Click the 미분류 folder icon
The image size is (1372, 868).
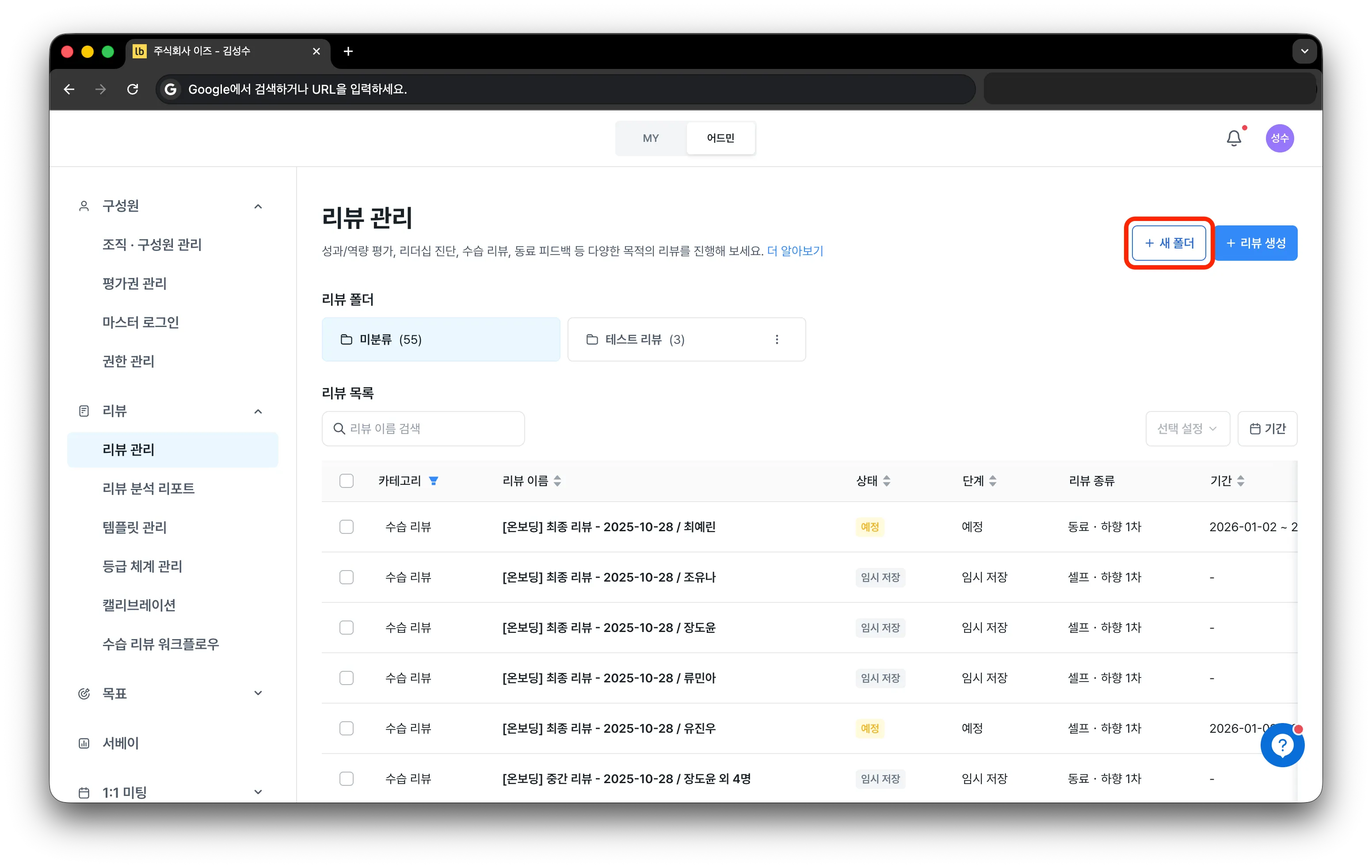coord(346,339)
